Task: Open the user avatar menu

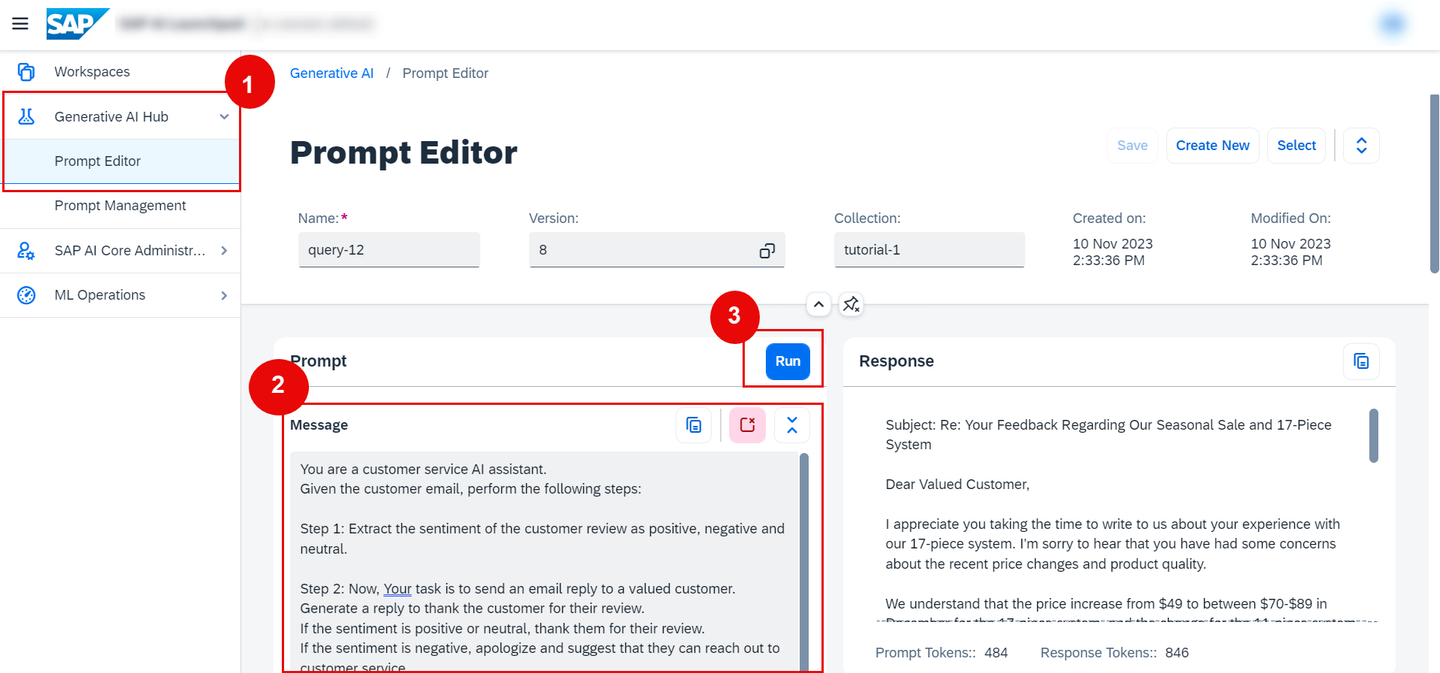Action: click(x=1393, y=24)
